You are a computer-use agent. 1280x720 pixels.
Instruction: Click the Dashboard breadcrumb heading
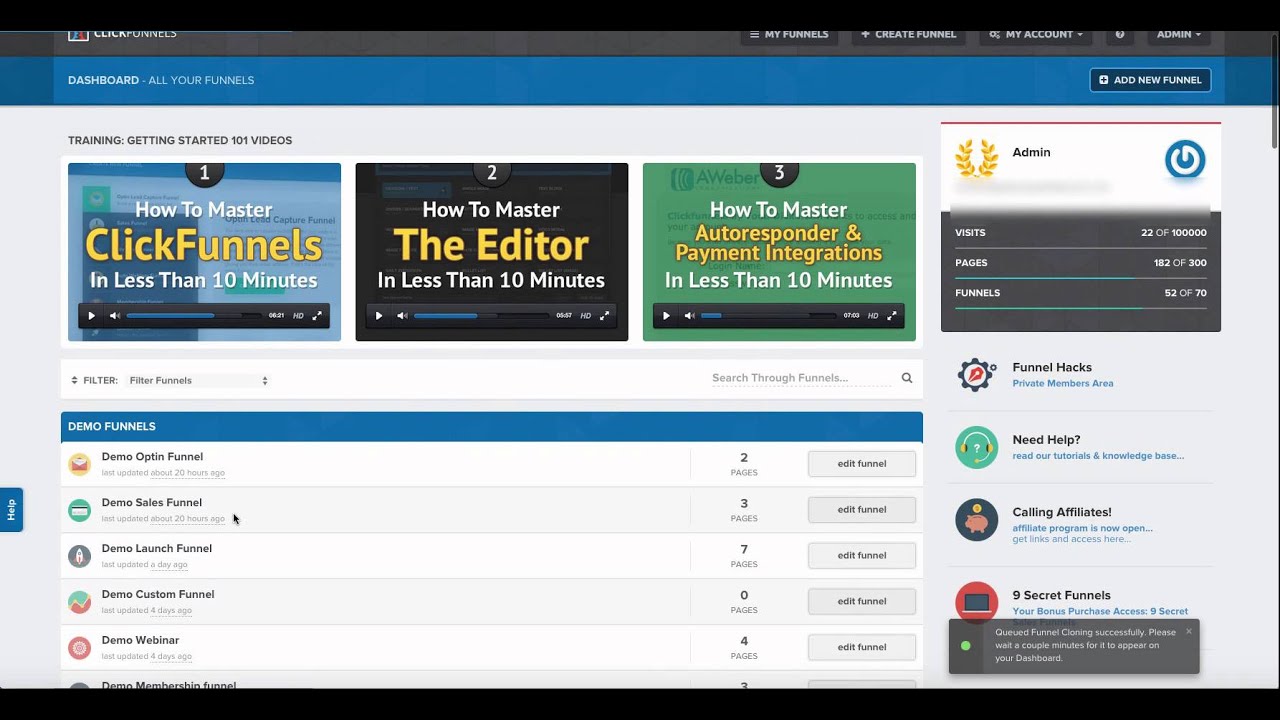103,80
